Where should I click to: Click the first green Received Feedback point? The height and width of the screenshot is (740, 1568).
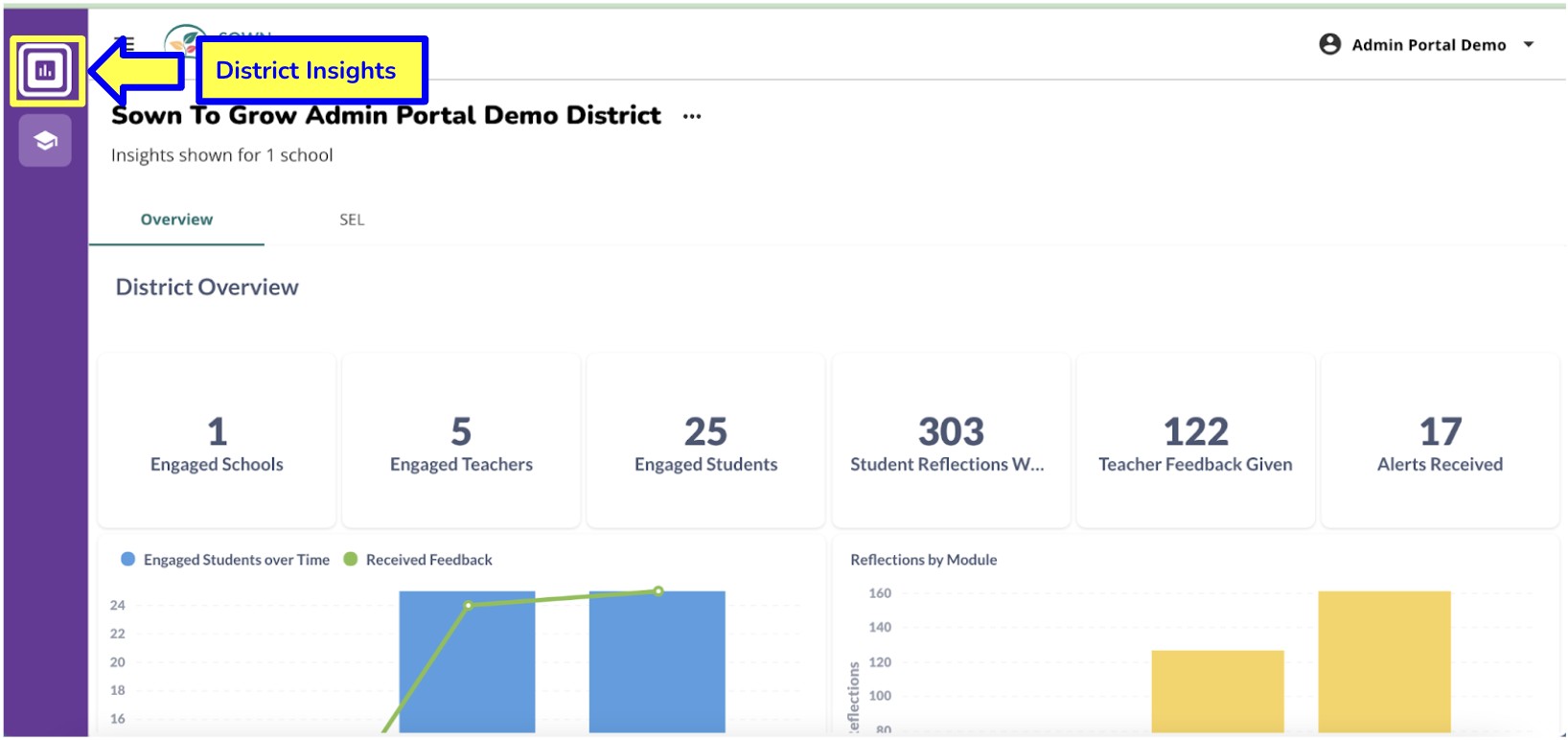[468, 605]
